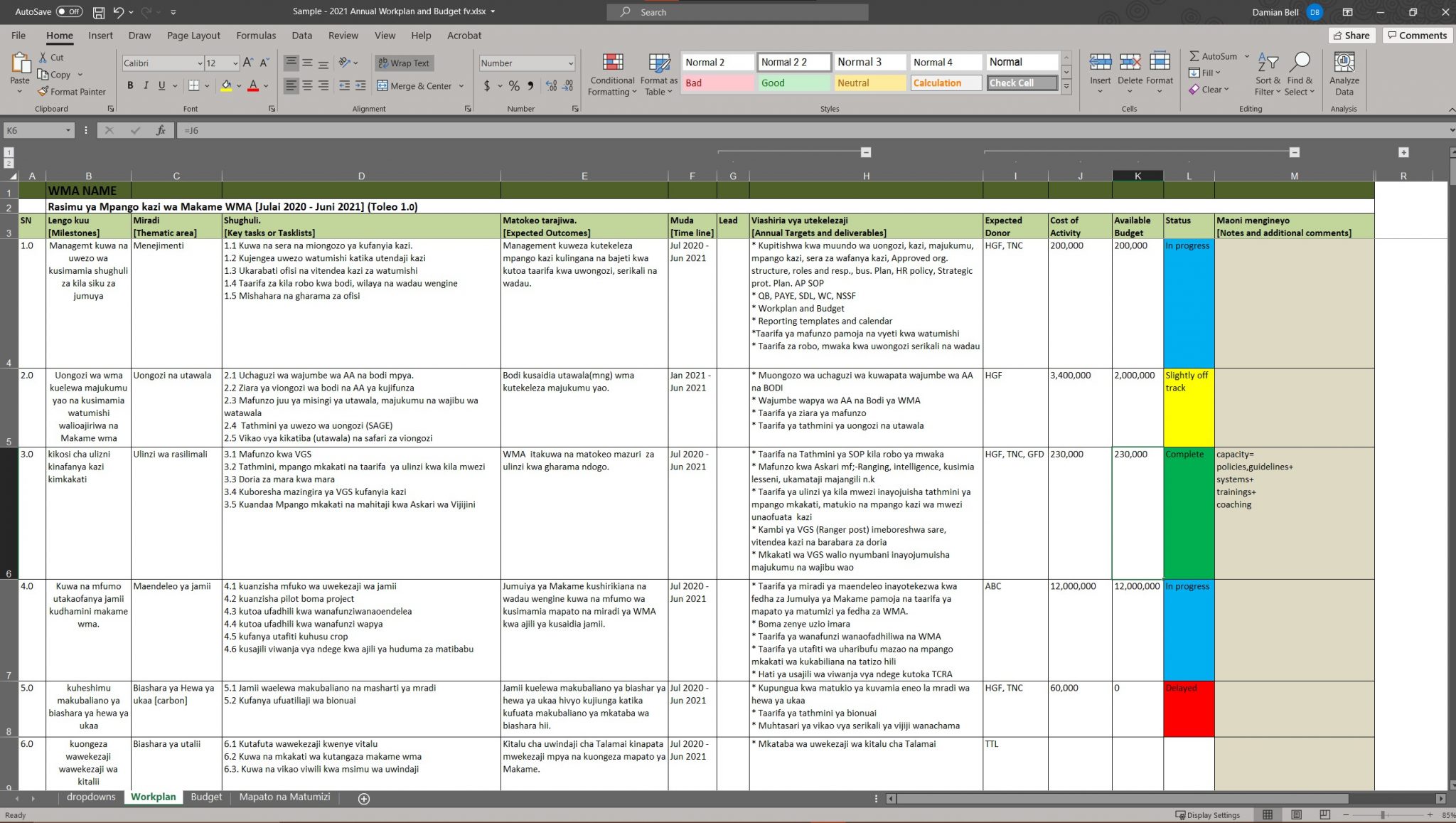Toggle Wrap Text for the cell
1456x823 pixels.
404,63
